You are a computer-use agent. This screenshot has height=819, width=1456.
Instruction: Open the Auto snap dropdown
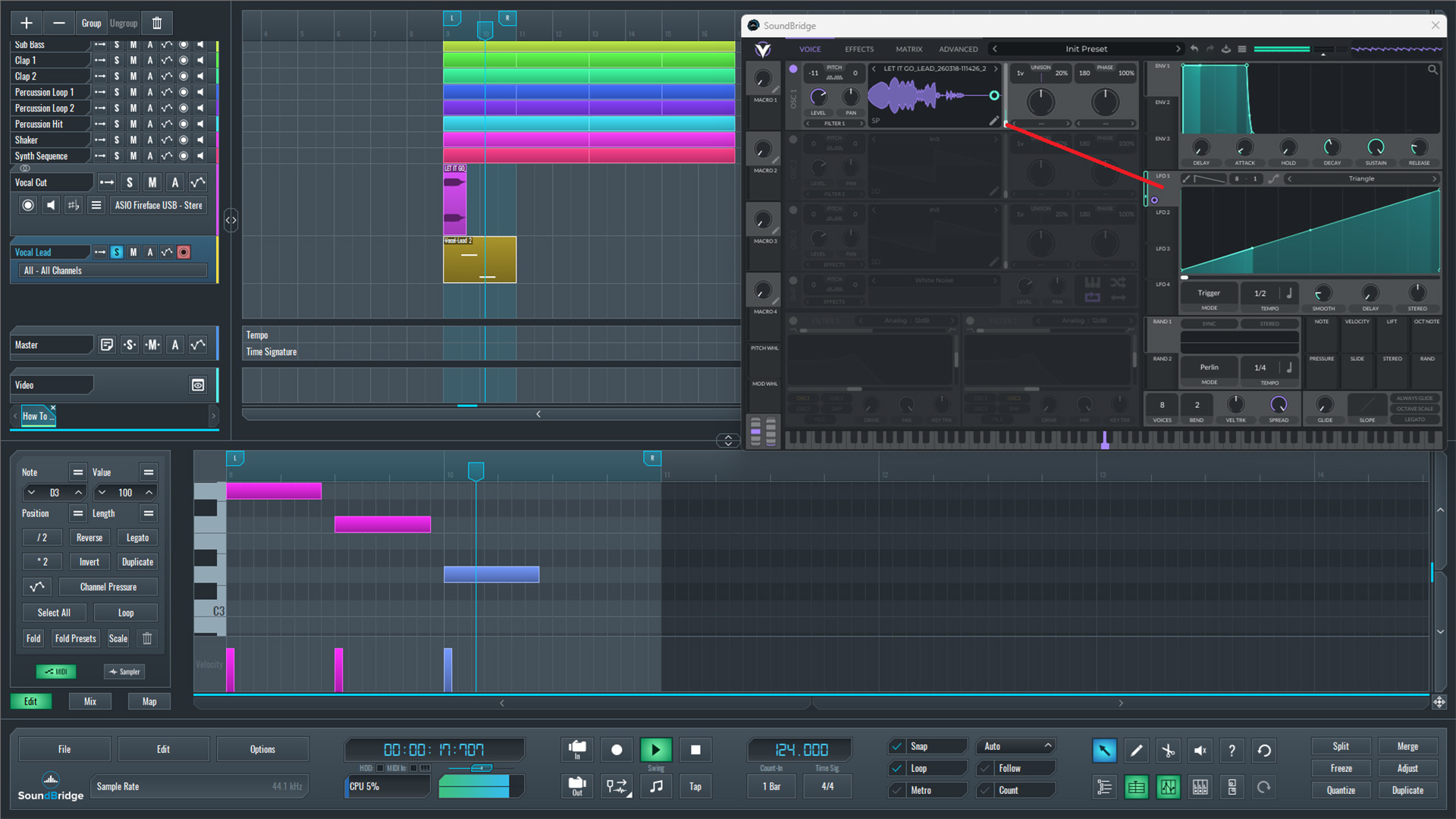(1016, 746)
